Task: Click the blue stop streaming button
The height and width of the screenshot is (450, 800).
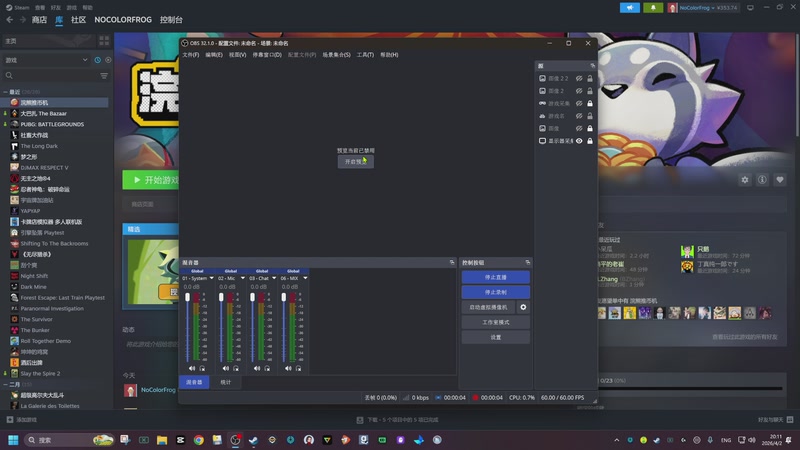Action: point(495,277)
